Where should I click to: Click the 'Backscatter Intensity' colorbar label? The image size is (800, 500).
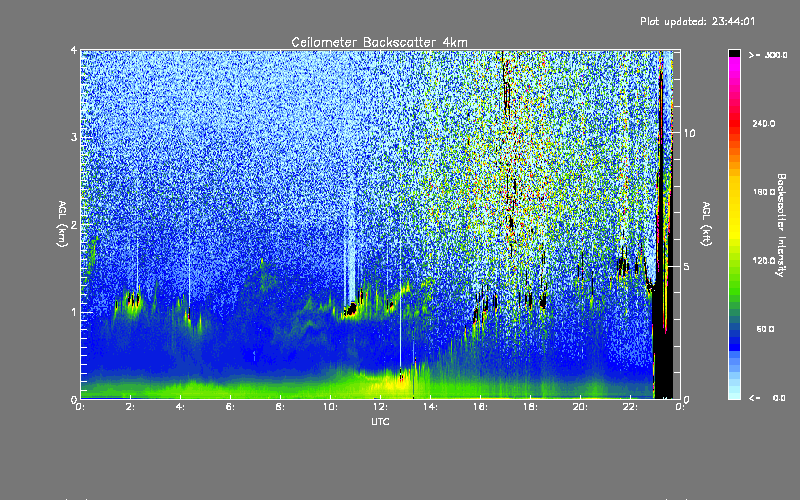pyautogui.click(x=781, y=225)
